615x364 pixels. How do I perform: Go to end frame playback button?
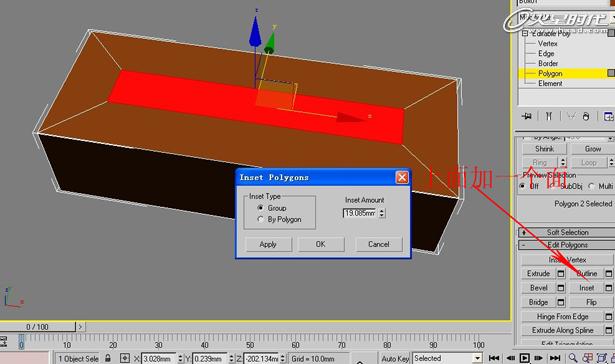pyautogui.click(x=555, y=358)
